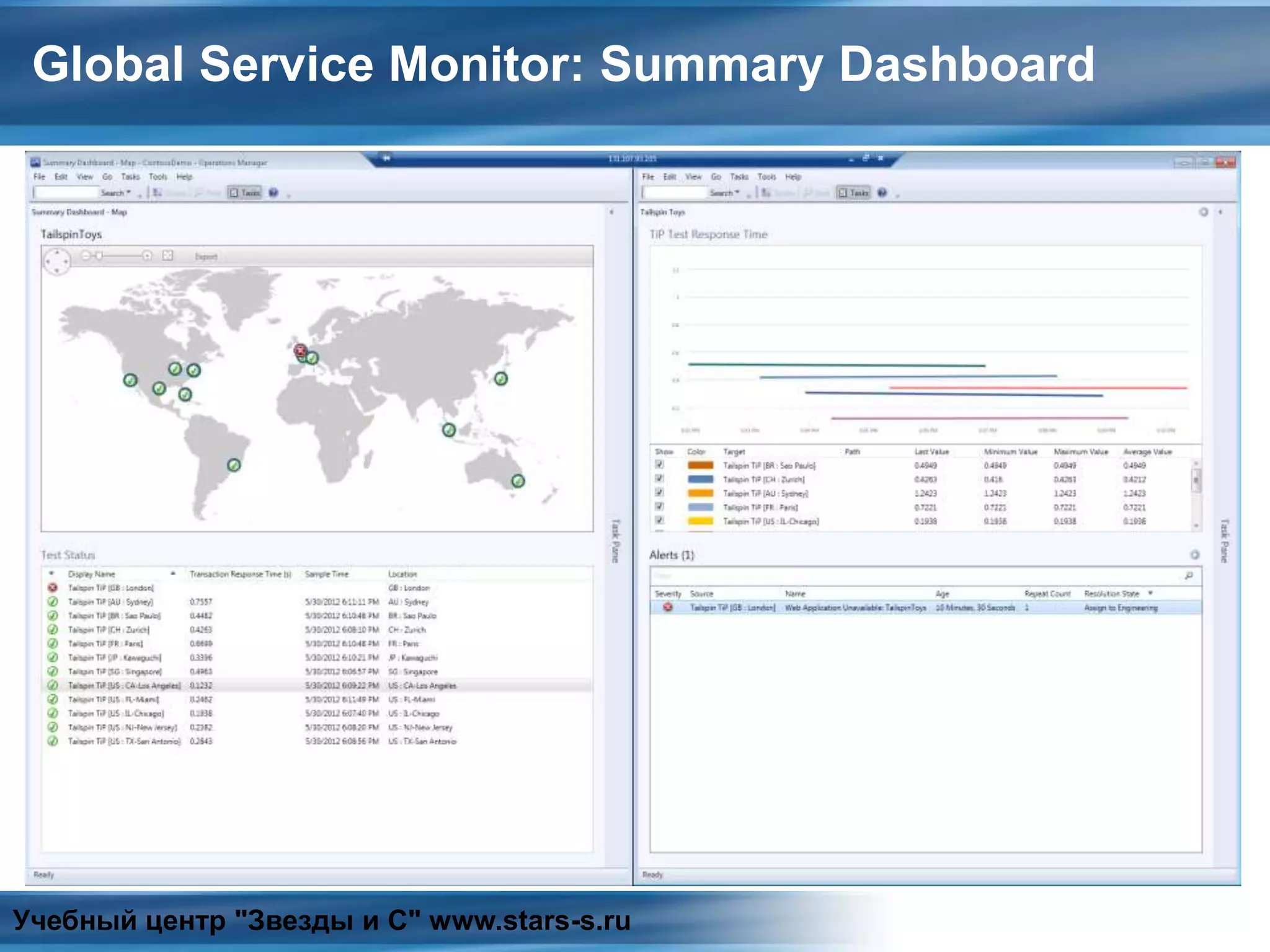The image size is (1270, 952).
Task: Sort by Transaction Response Time column header
Action: tap(240, 574)
